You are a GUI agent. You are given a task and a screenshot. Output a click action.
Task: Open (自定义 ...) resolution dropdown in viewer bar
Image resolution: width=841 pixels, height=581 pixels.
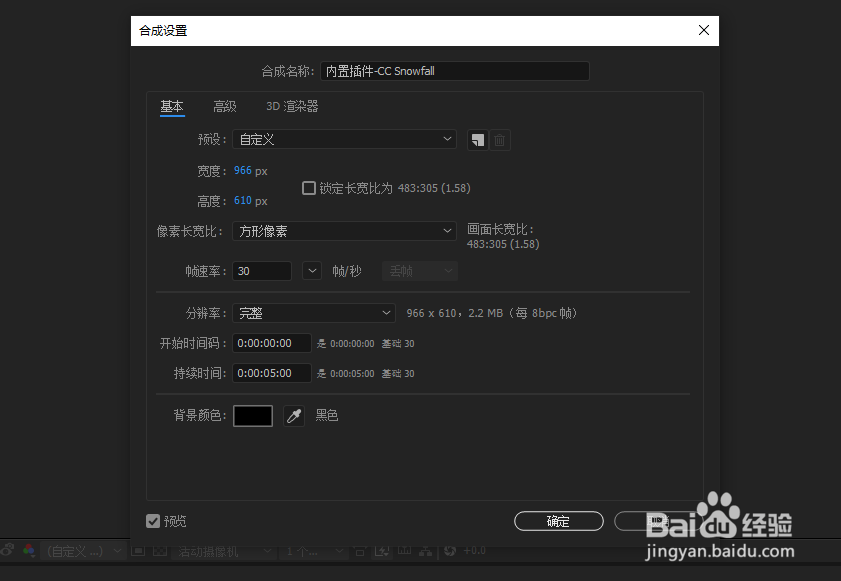[82, 551]
